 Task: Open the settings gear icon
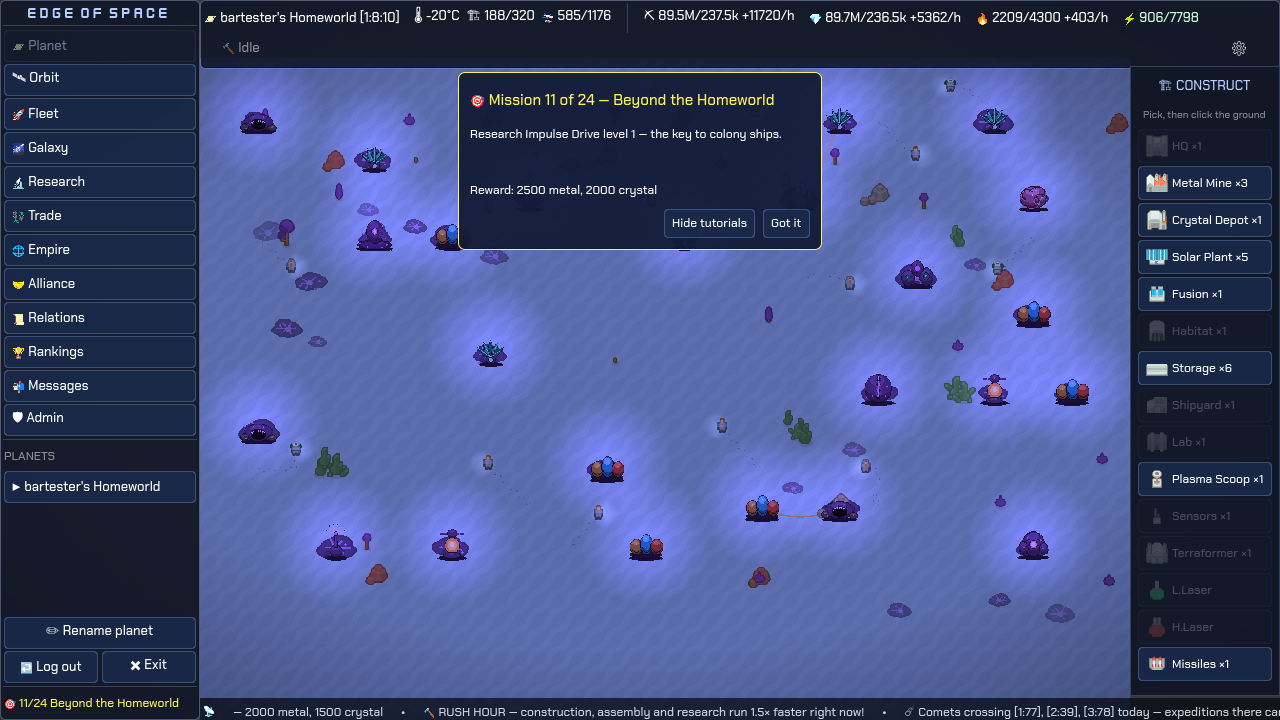pos(1239,48)
